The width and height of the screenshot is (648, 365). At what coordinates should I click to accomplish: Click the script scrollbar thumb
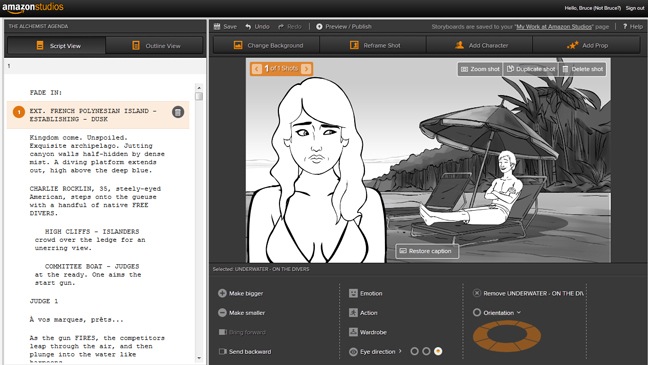[x=199, y=96]
